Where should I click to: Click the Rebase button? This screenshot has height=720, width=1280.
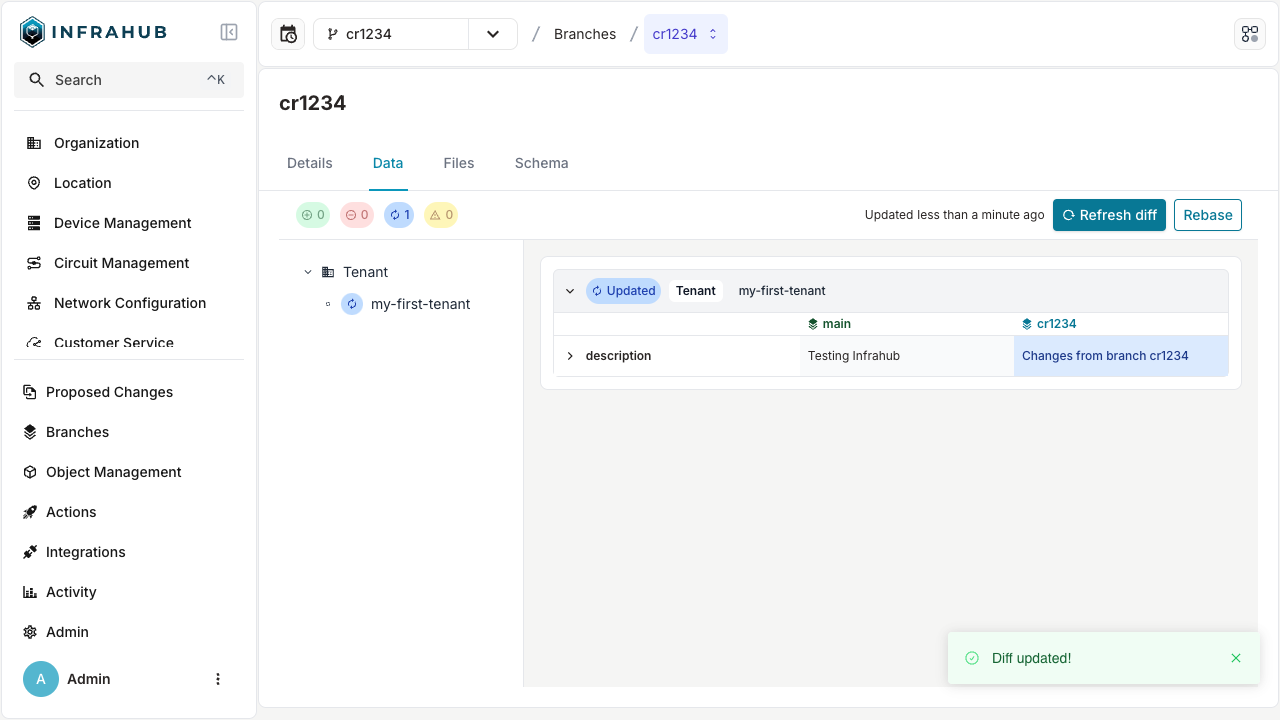point(1207,215)
